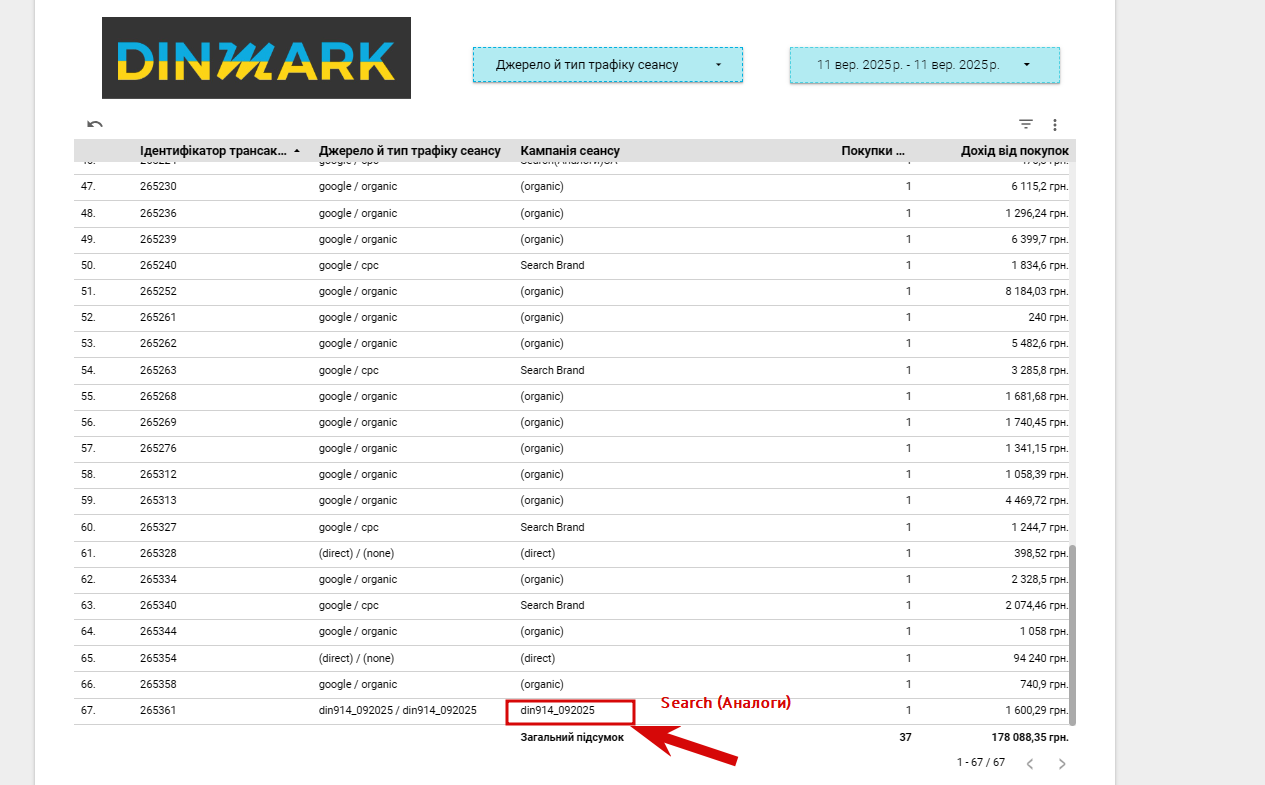1265x785 pixels.
Task: Sort by Покупки column header
Action: coord(875,151)
